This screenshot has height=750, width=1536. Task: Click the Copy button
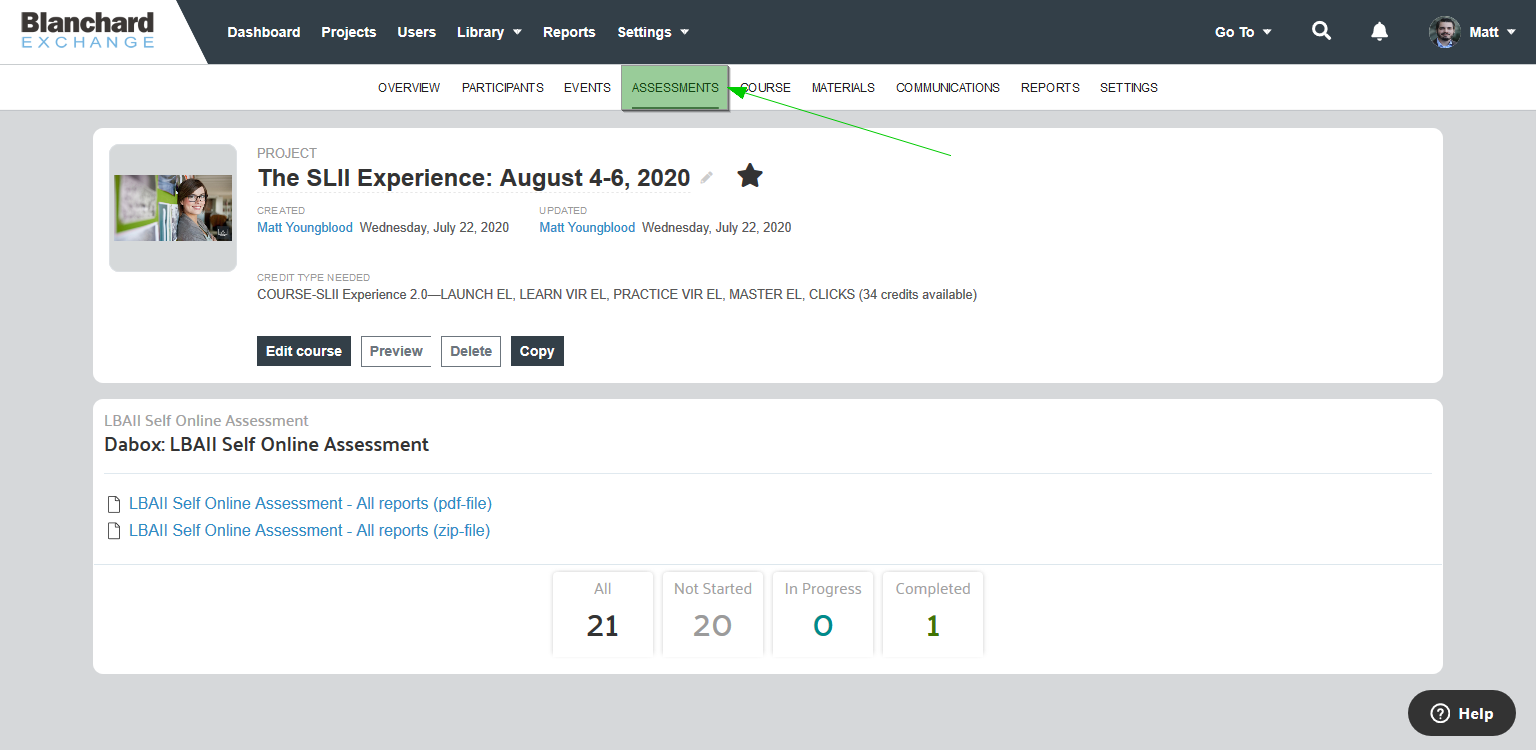point(537,351)
